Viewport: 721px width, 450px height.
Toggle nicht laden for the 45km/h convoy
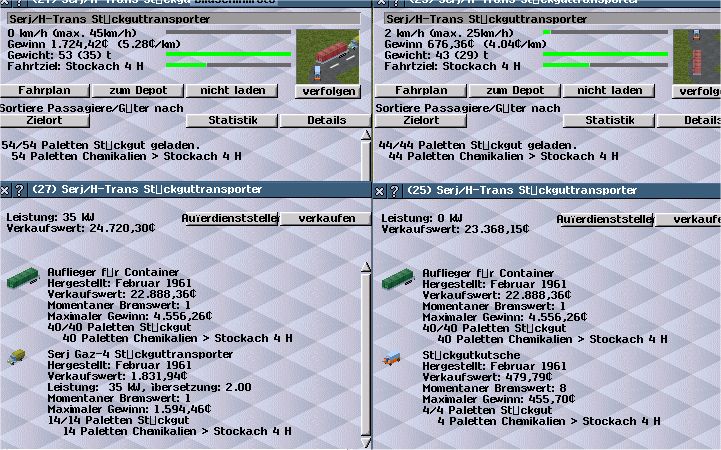[x=233, y=91]
